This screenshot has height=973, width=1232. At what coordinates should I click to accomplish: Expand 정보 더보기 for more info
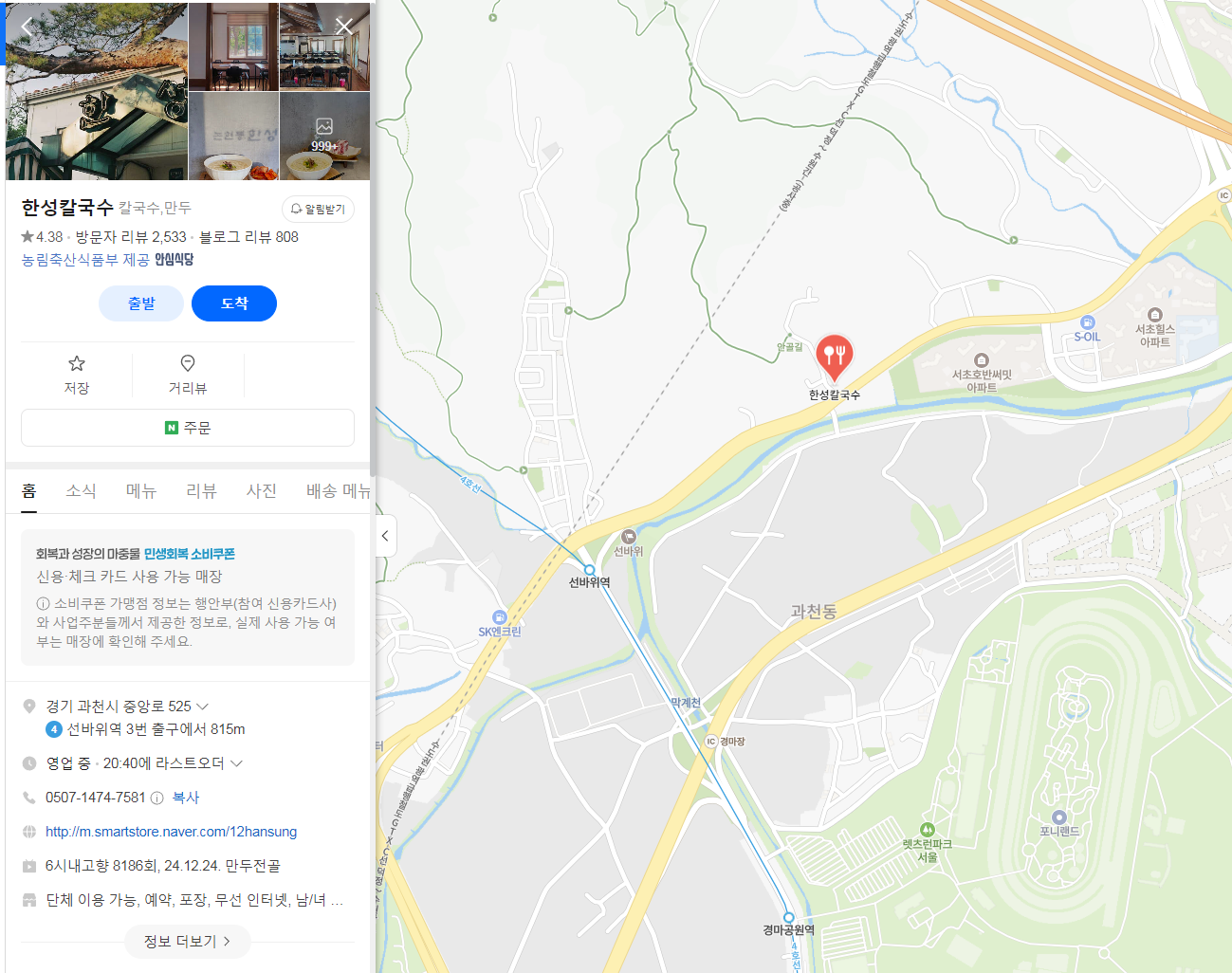[188, 942]
